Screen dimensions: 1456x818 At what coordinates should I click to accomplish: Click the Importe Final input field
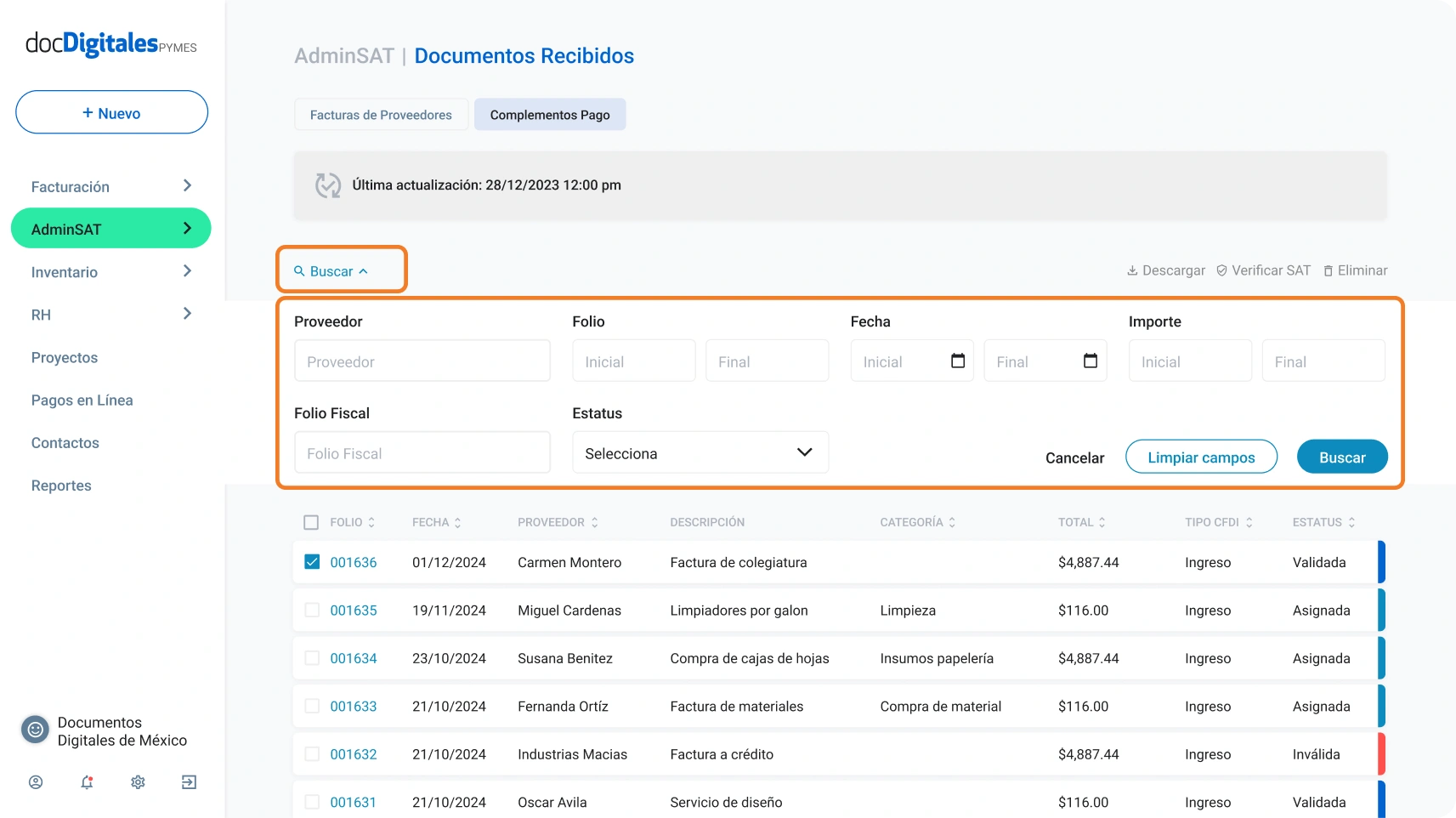[1323, 361]
